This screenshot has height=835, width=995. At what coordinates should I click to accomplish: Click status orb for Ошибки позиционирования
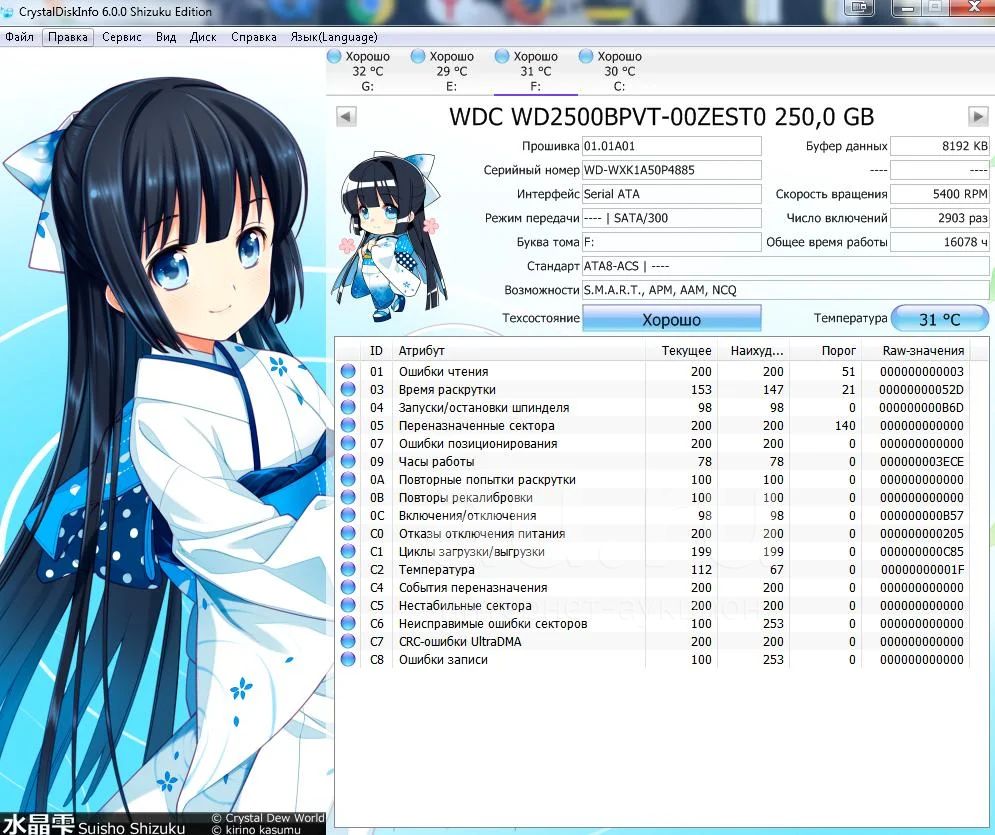tap(348, 443)
